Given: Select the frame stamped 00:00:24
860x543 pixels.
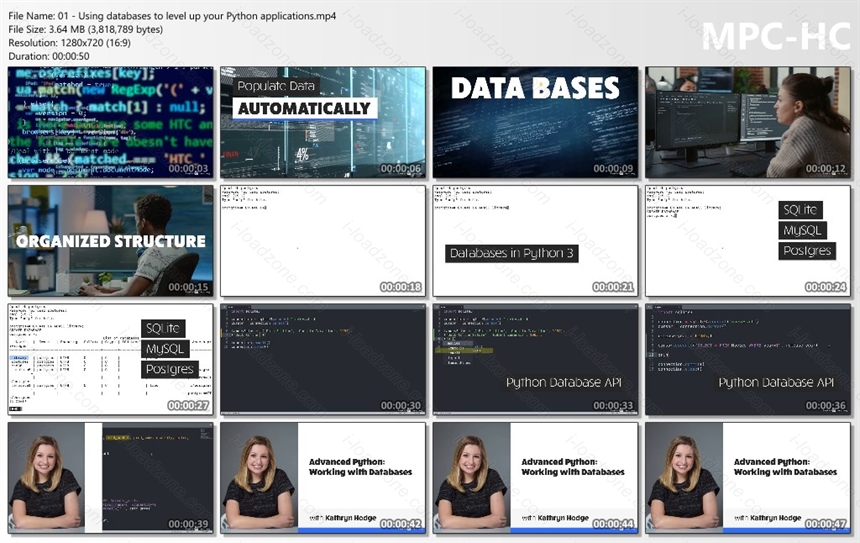Looking at the screenshot, I should pos(748,241).
